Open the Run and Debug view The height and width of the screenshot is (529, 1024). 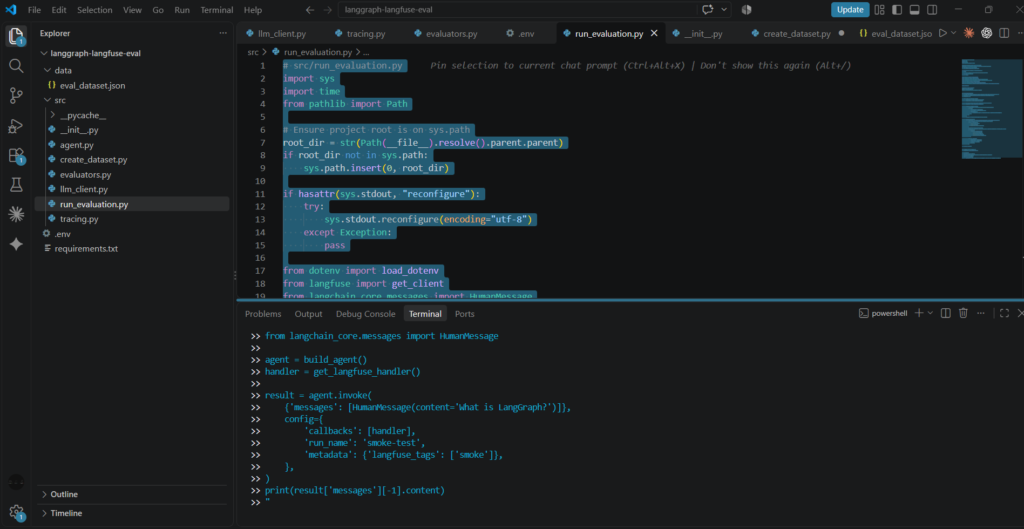[16, 126]
